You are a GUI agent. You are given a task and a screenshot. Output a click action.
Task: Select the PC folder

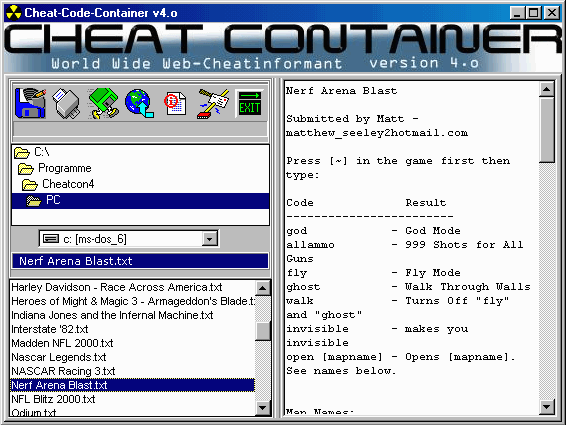point(140,200)
